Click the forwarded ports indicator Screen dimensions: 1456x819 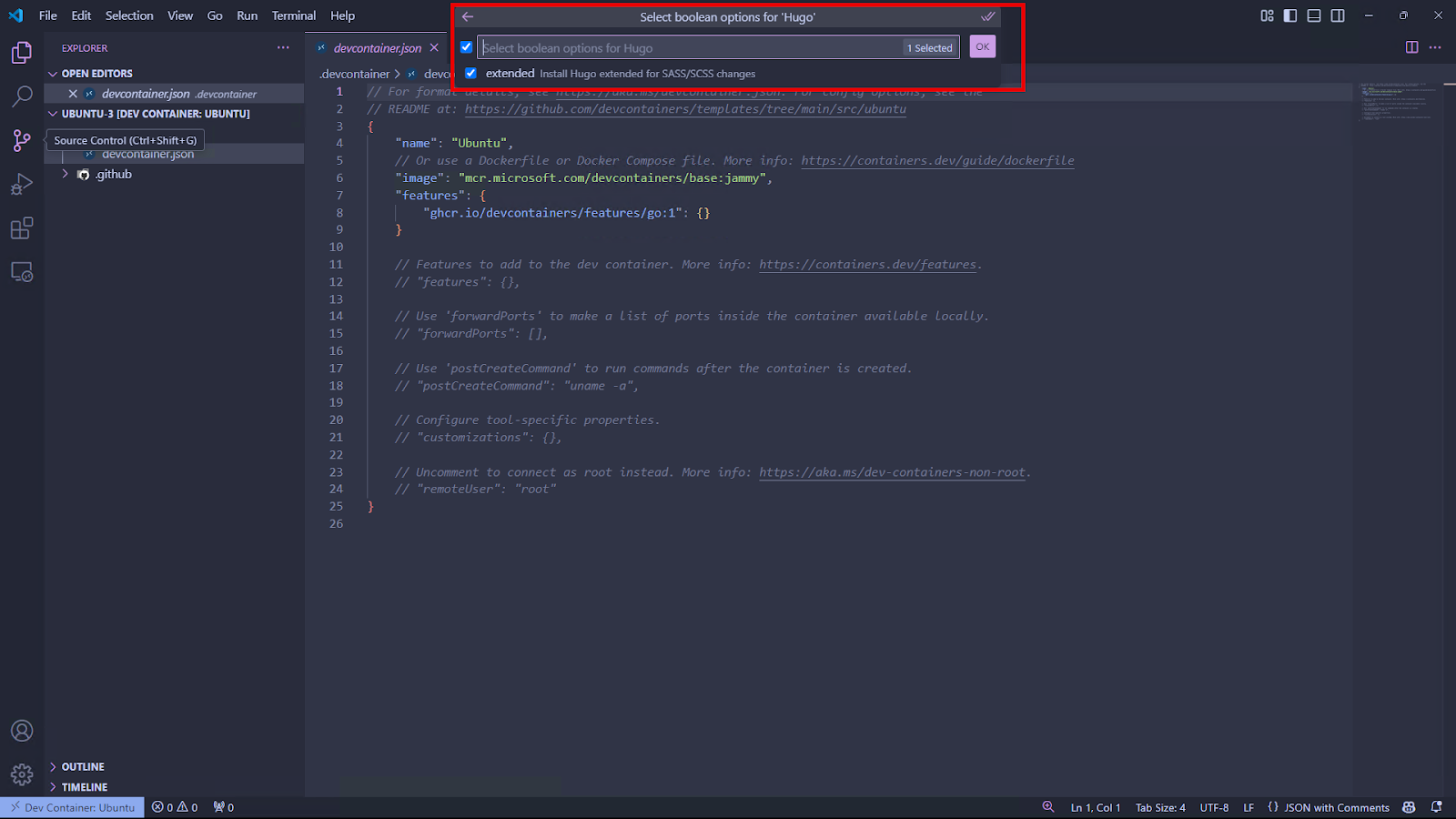pyautogui.click(x=224, y=807)
